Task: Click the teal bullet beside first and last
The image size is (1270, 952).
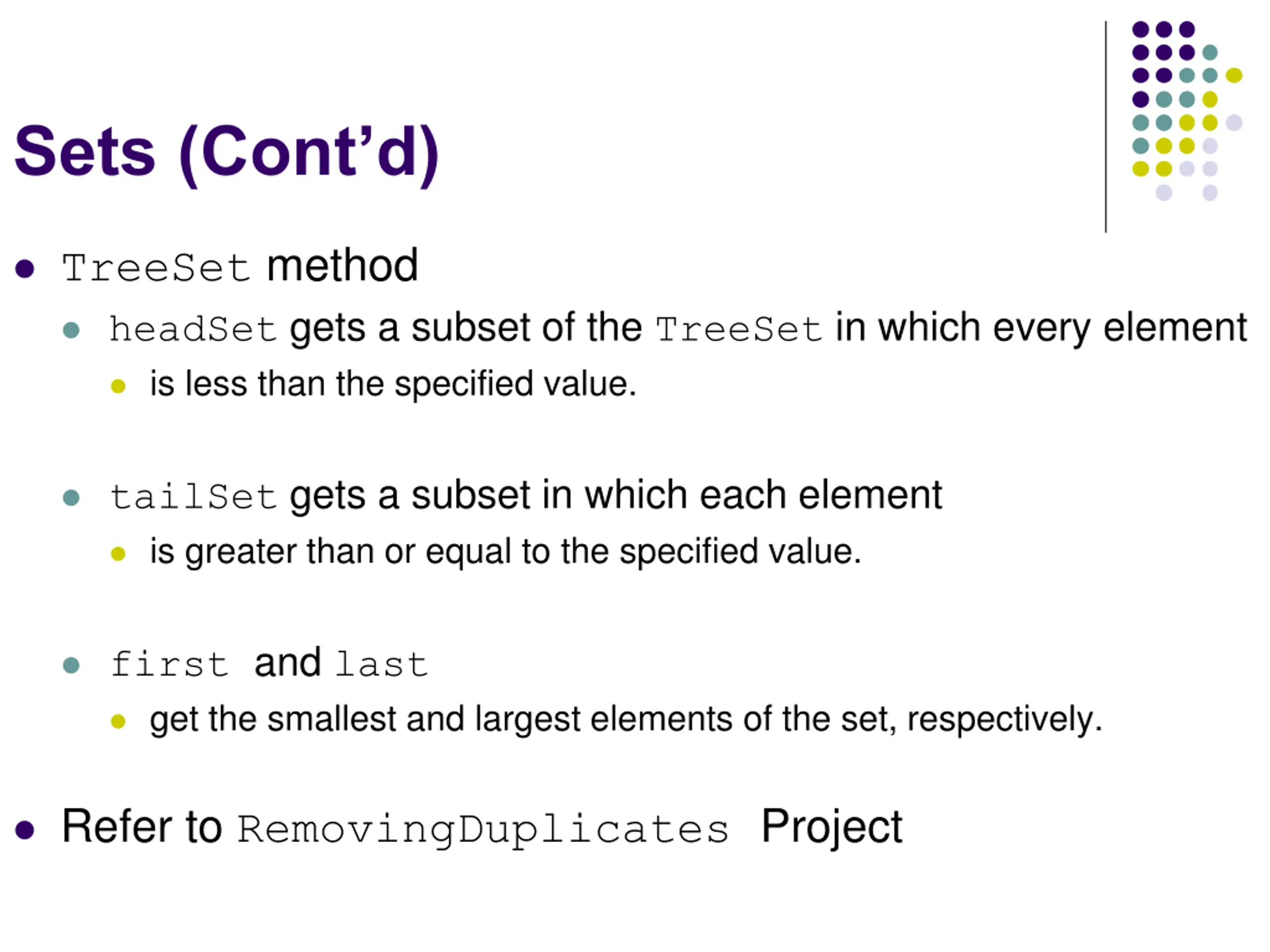Action: [x=71, y=665]
